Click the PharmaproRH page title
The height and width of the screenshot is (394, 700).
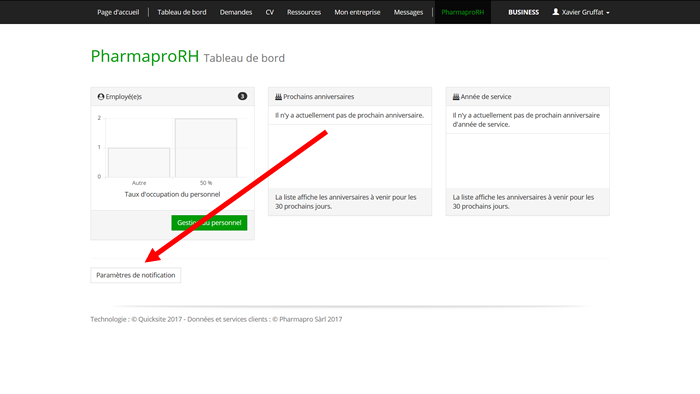(145, 56)
